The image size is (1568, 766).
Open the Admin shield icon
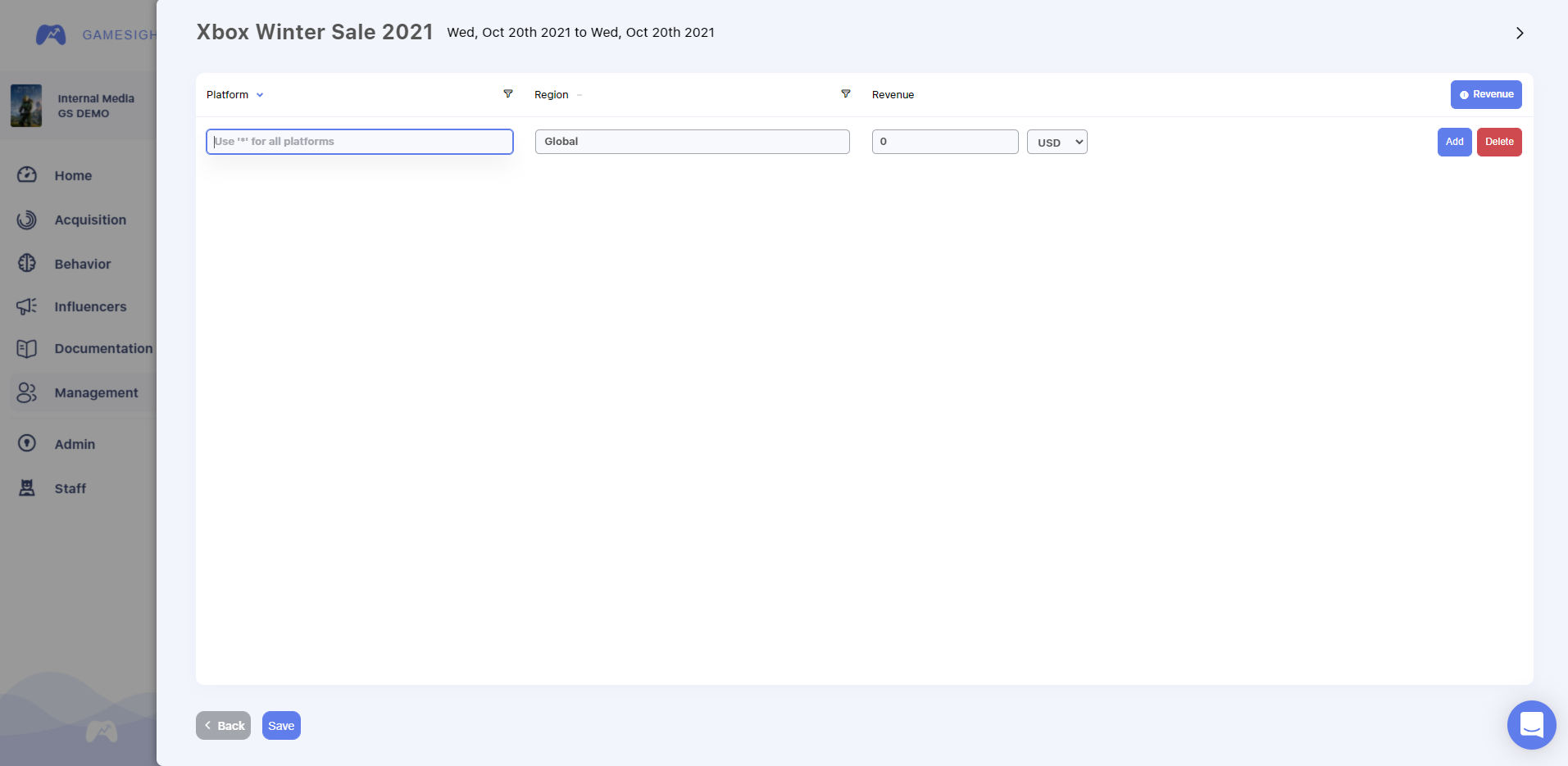tap(27, 443)
